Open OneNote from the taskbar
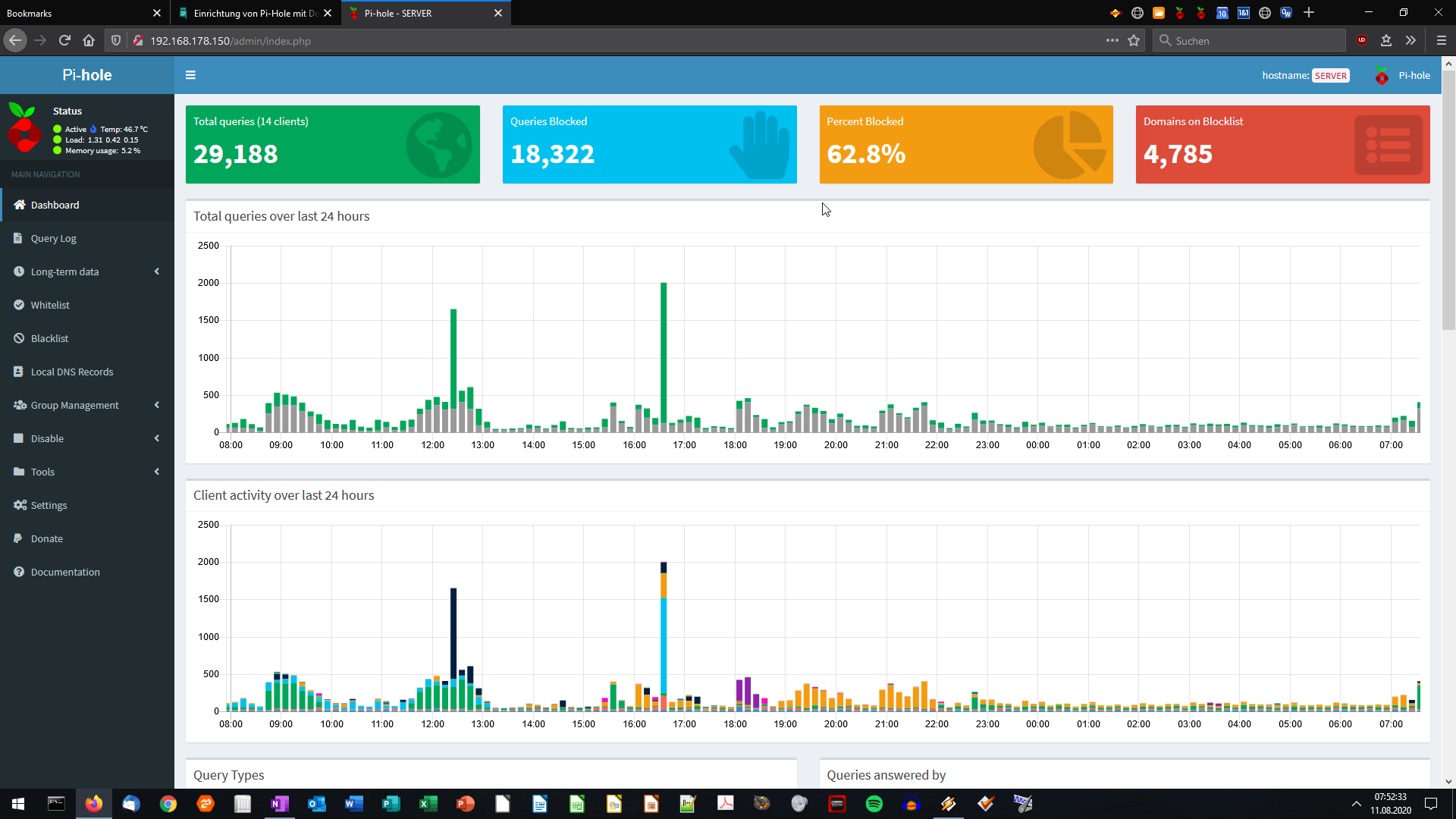The height and width of the screenshot is (819, 1456). pos(280,804)
